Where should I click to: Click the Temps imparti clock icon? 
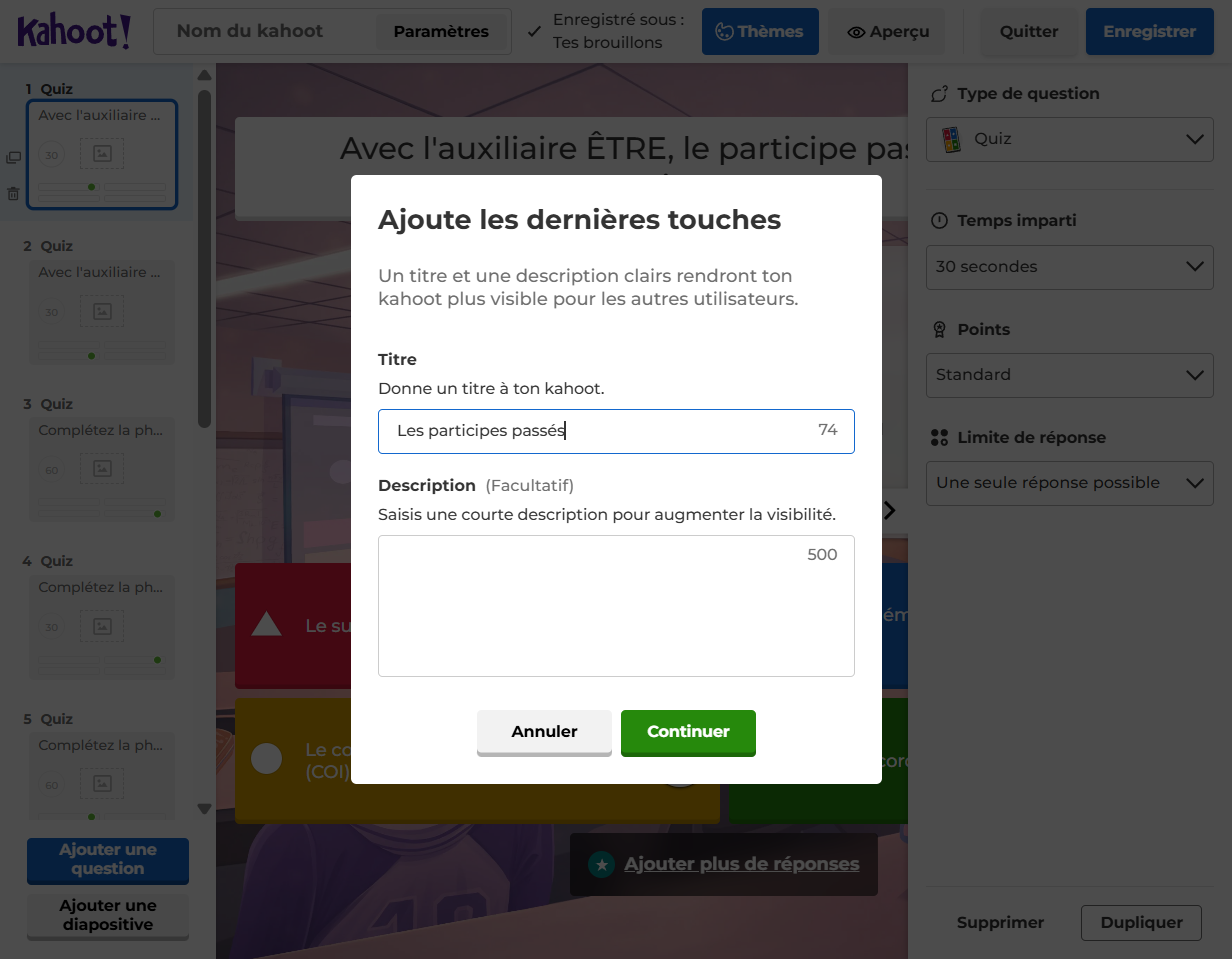click(x=938, y=221)
